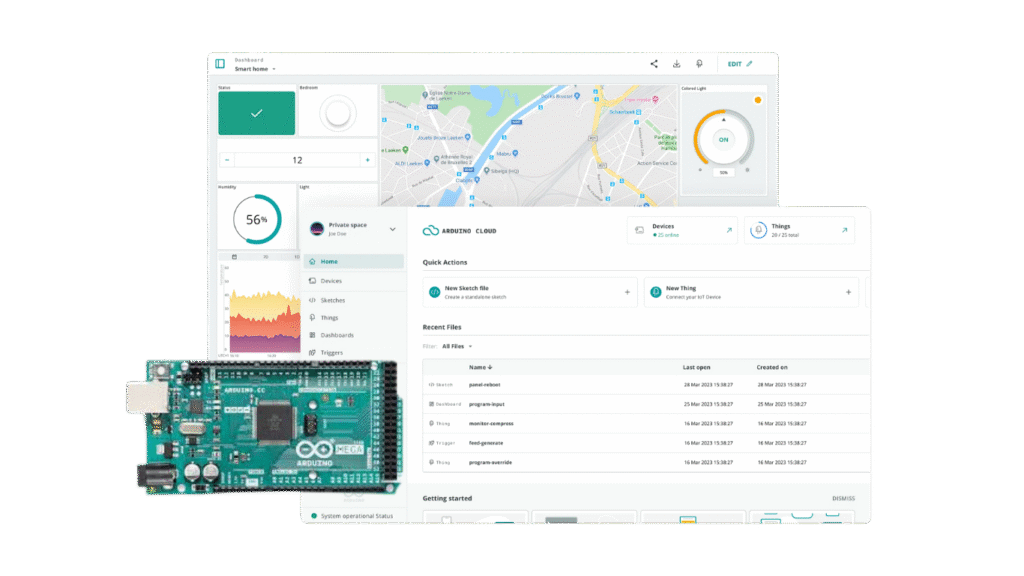This screenshot has width=1024, height=576.
Task: Click the EDIT button with pencil
Action: pos(740,64)
